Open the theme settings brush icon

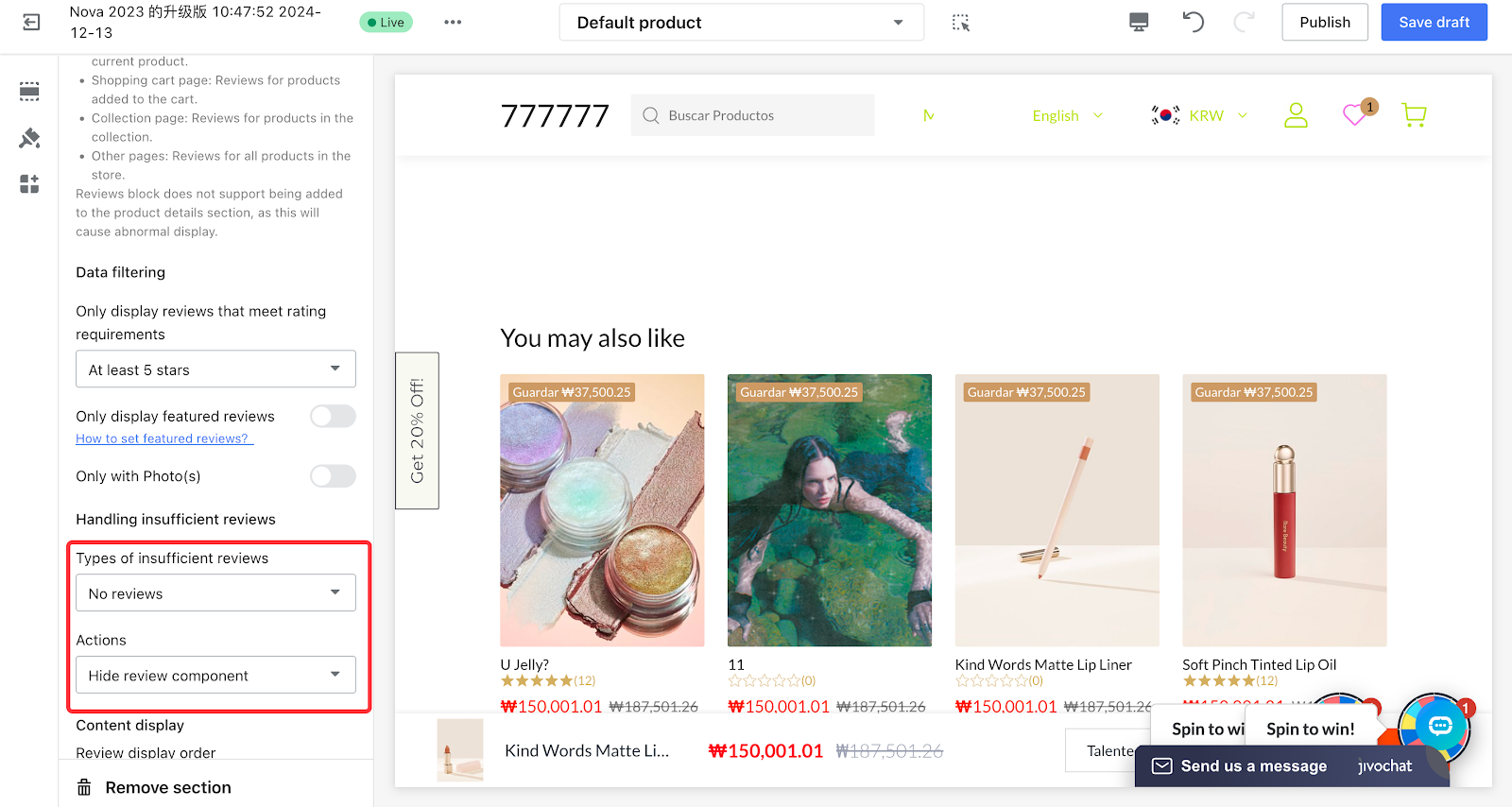pos(29,138)
